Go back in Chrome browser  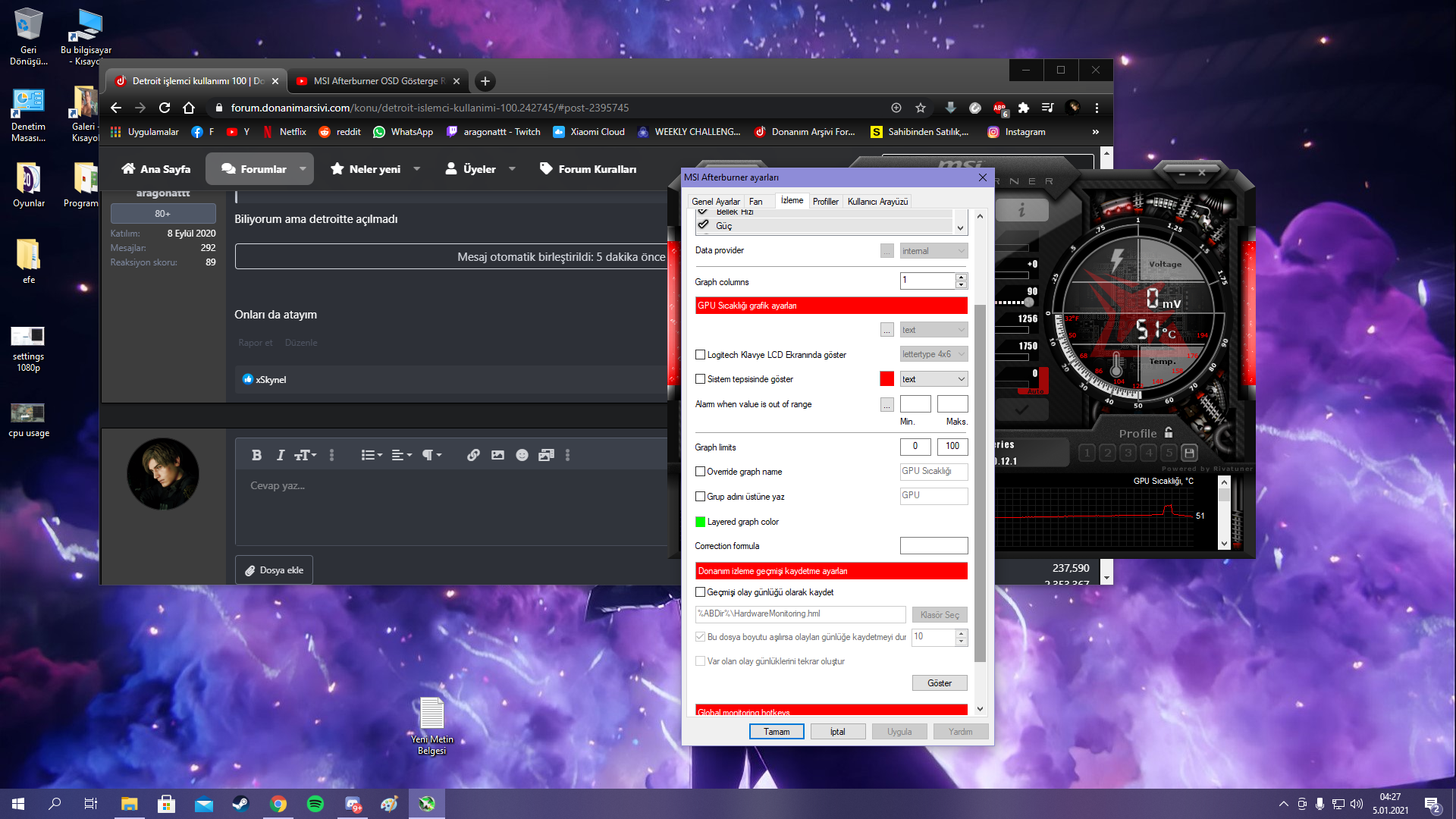coord(116,108)
